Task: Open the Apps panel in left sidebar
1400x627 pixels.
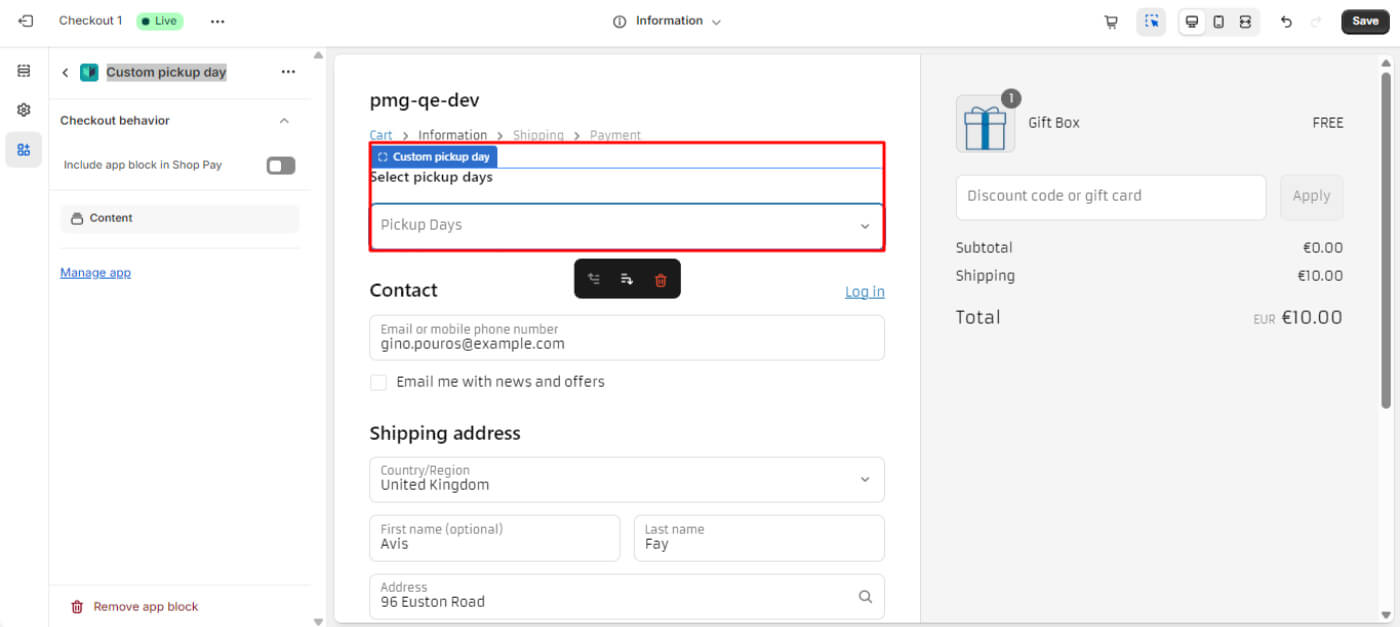Action: [x=24, y=150]
